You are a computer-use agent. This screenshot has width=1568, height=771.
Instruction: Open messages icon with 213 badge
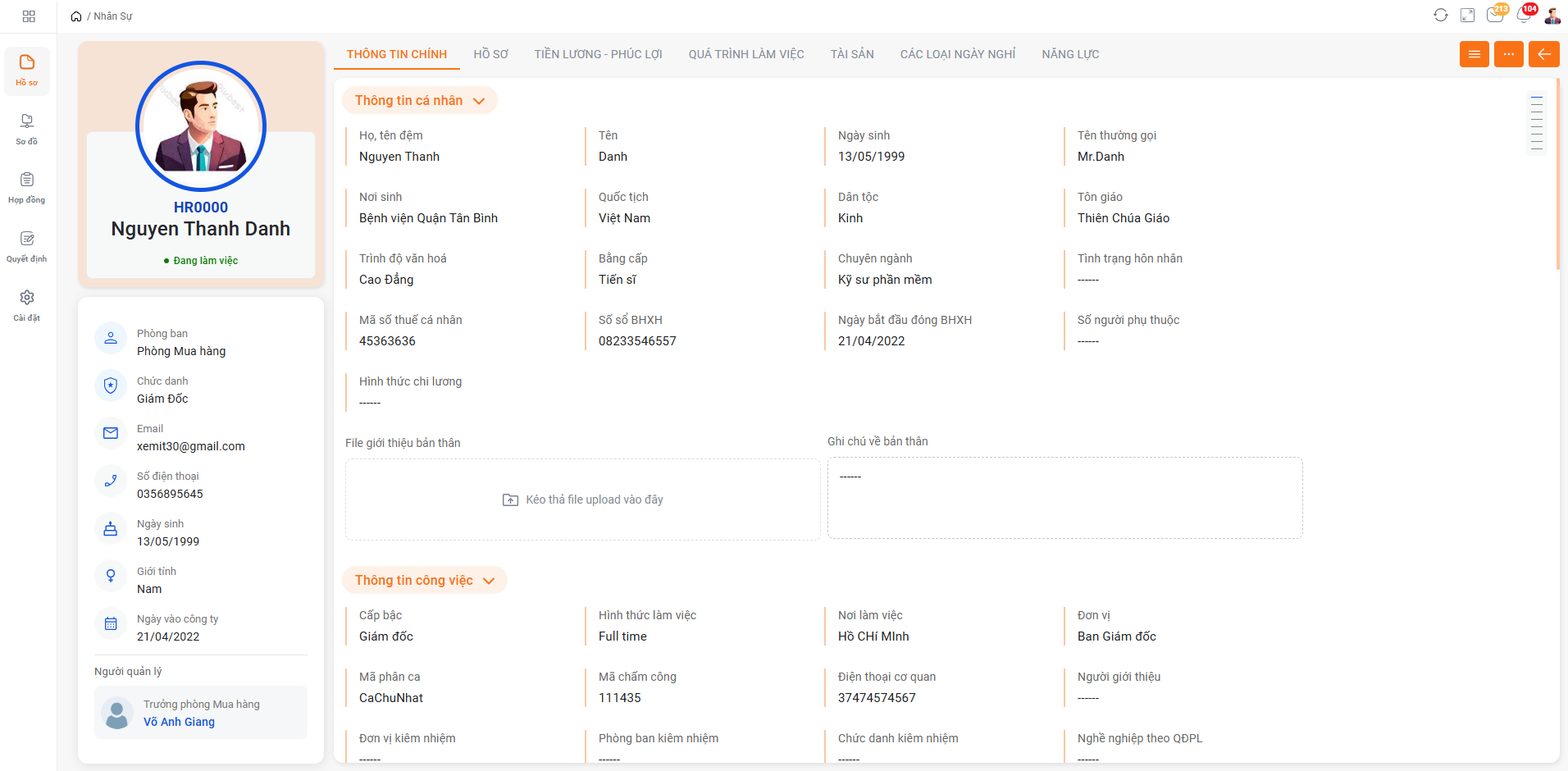coord(1495,16)
